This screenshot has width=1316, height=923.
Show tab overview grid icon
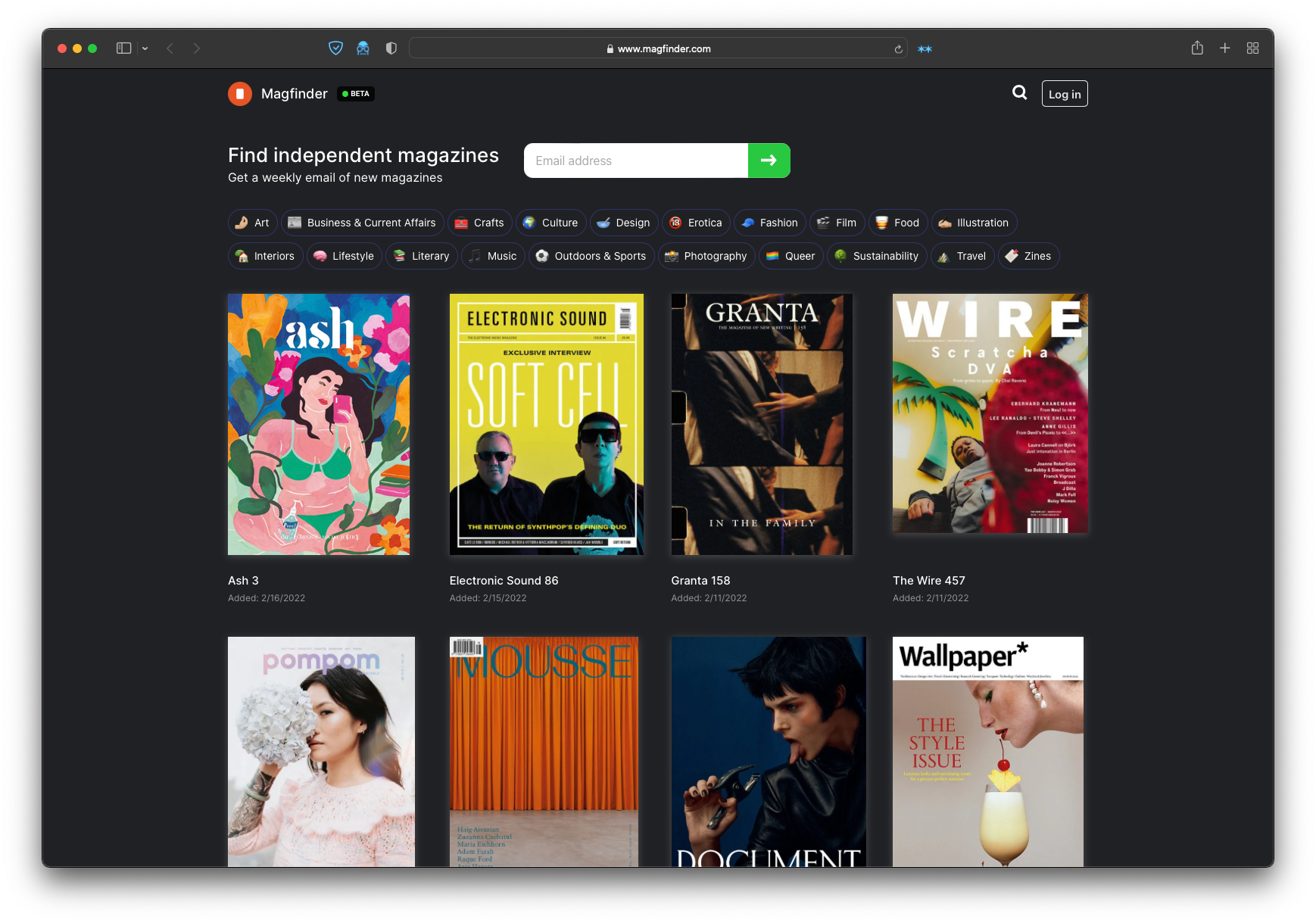pyautogui.click(x=1253, y=48)
